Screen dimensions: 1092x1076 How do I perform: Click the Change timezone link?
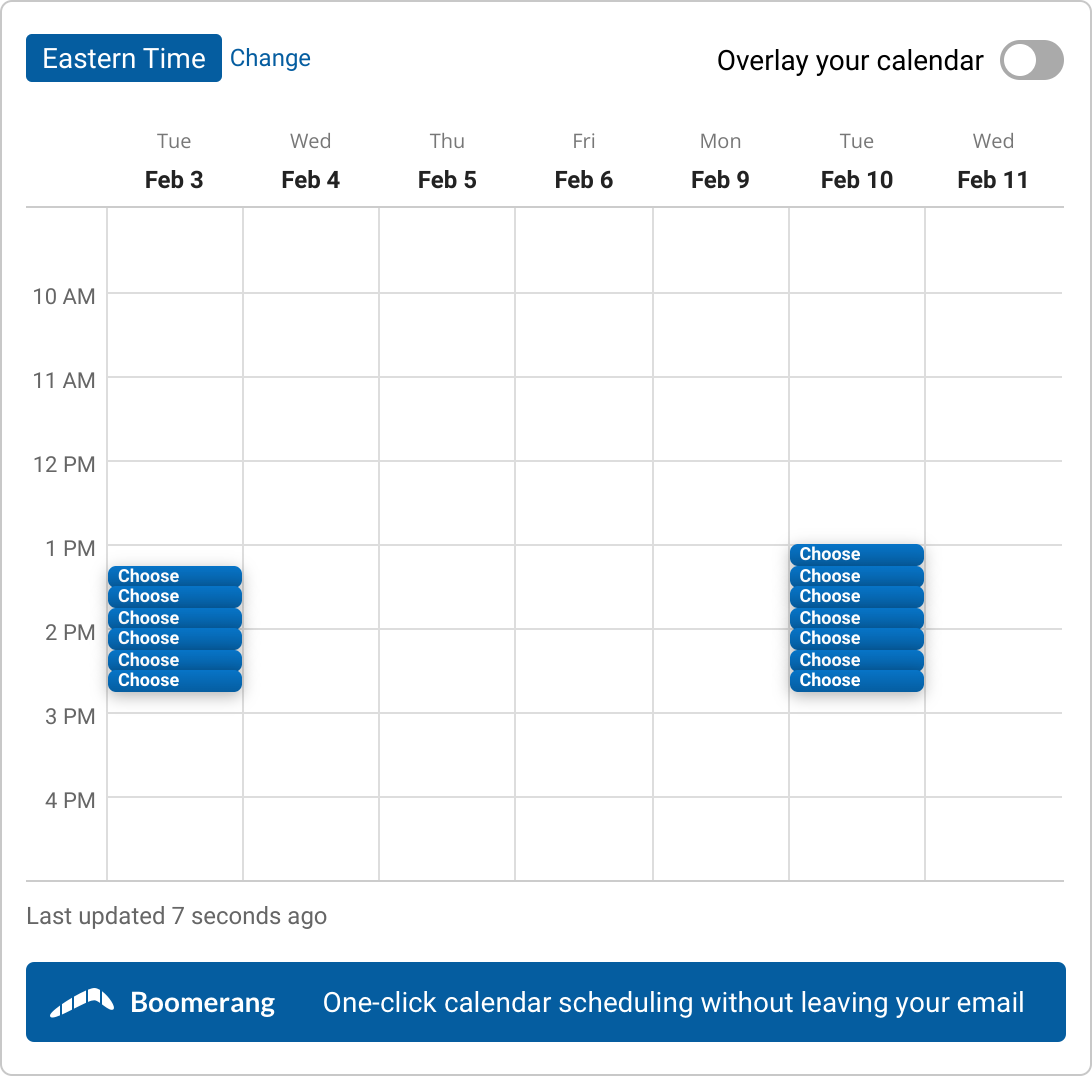[x=270, y=58]
